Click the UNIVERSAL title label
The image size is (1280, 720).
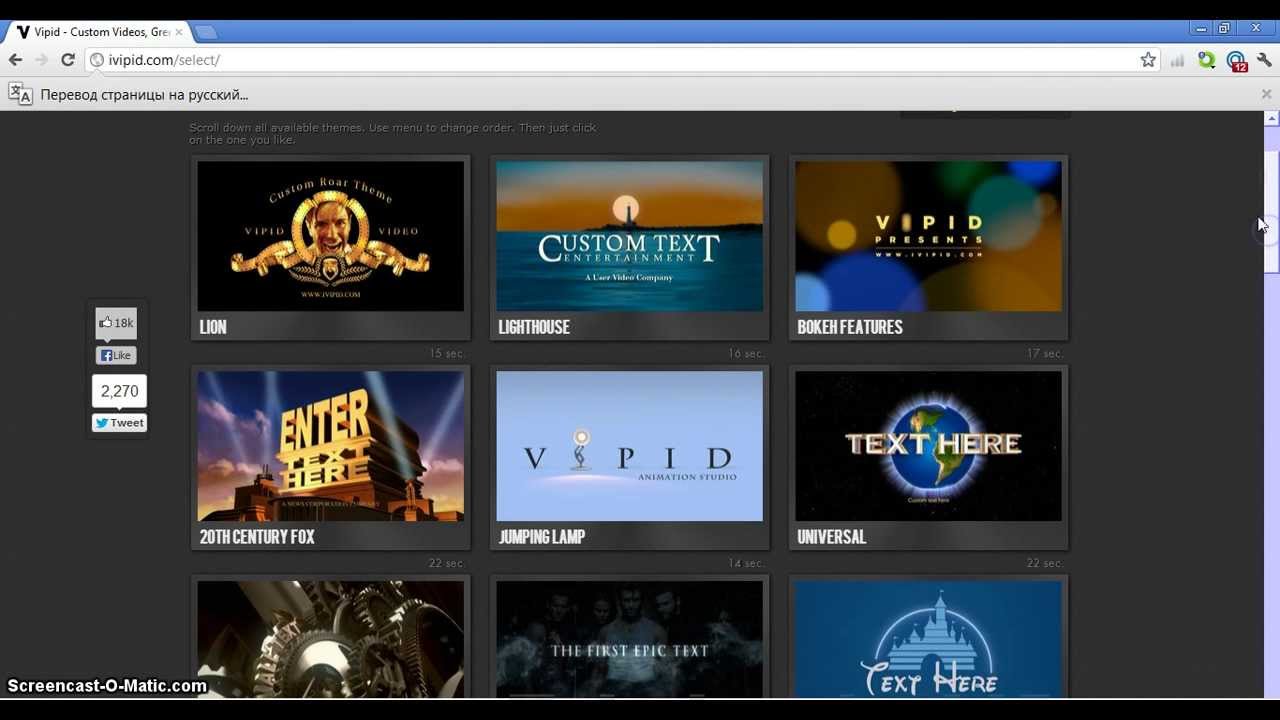[831, 537]
